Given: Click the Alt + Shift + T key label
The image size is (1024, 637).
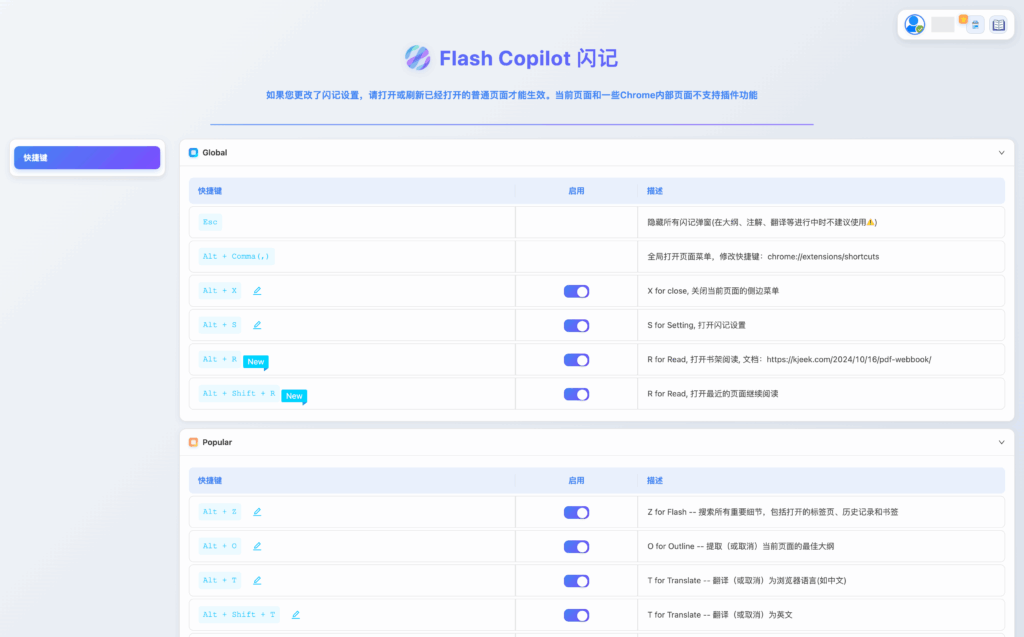Looking at the screenshot, I should (x=238, y=614).
